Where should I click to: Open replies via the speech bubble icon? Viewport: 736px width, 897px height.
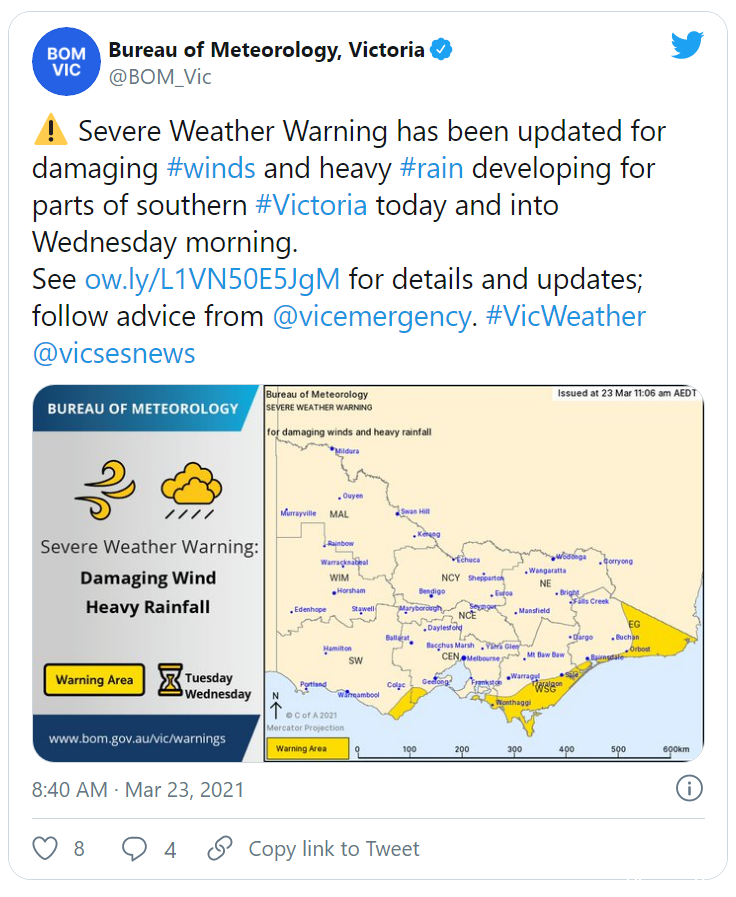tap(134, 848)
